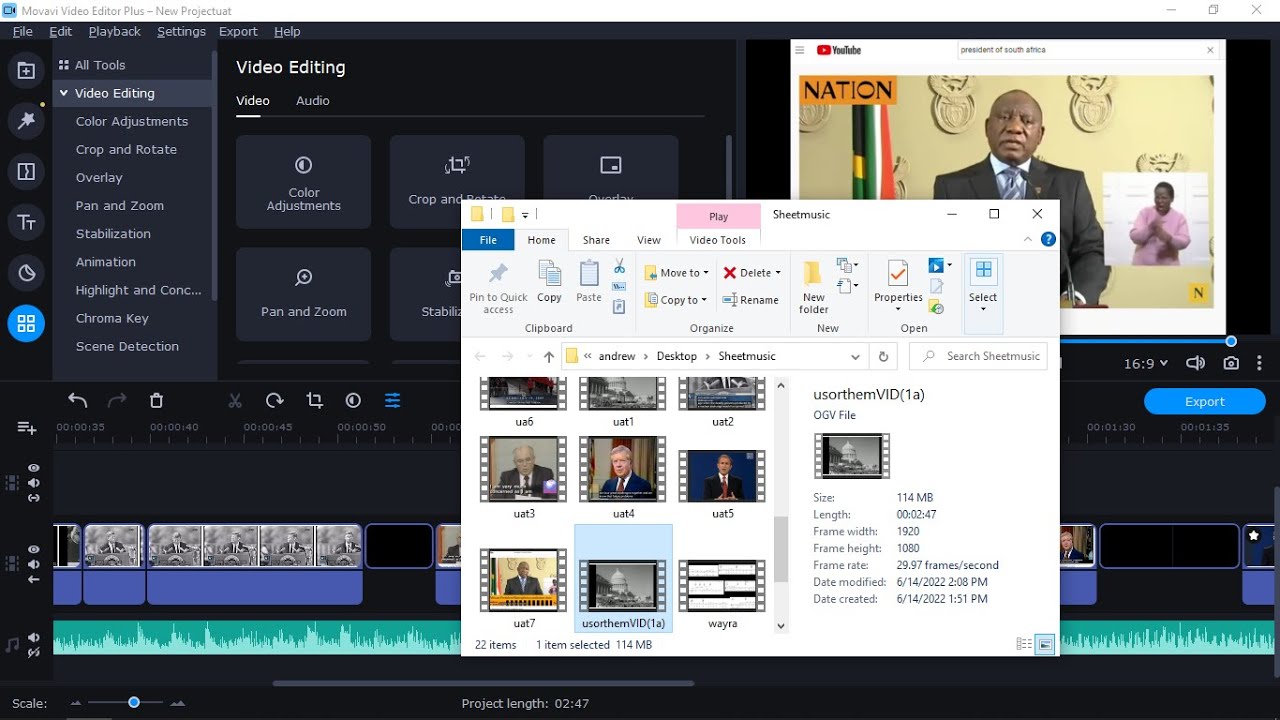This screenshot has width=1280, height=720.
Task: Take a snapshot of the preview
Action: (1231, 364)
